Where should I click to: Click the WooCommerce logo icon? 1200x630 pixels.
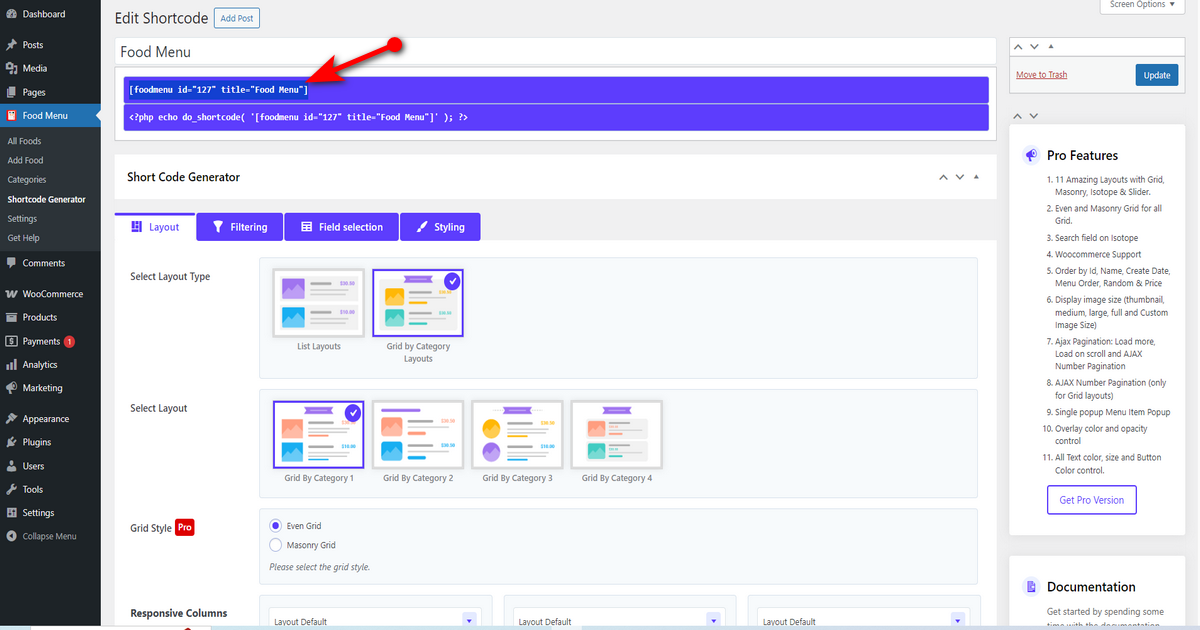coord(11,294)
